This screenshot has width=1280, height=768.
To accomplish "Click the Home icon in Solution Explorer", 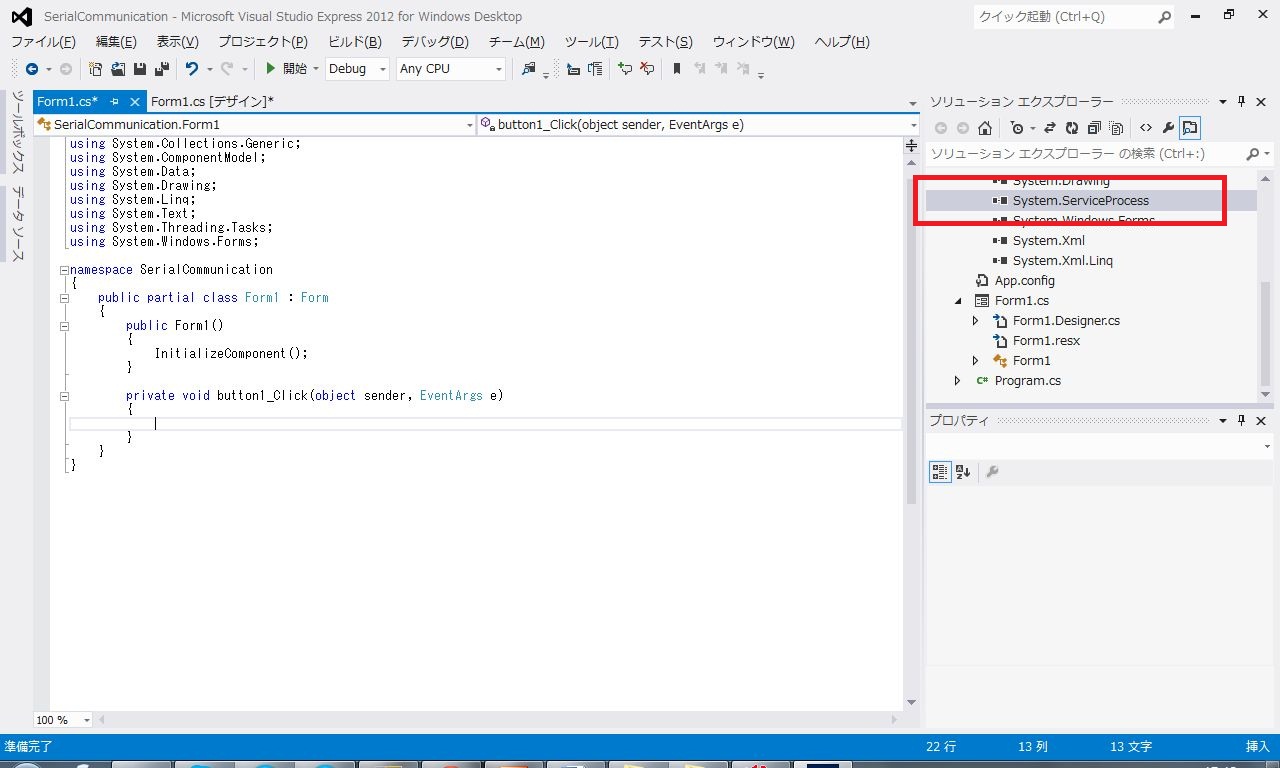I will click(x=985, y=128).
